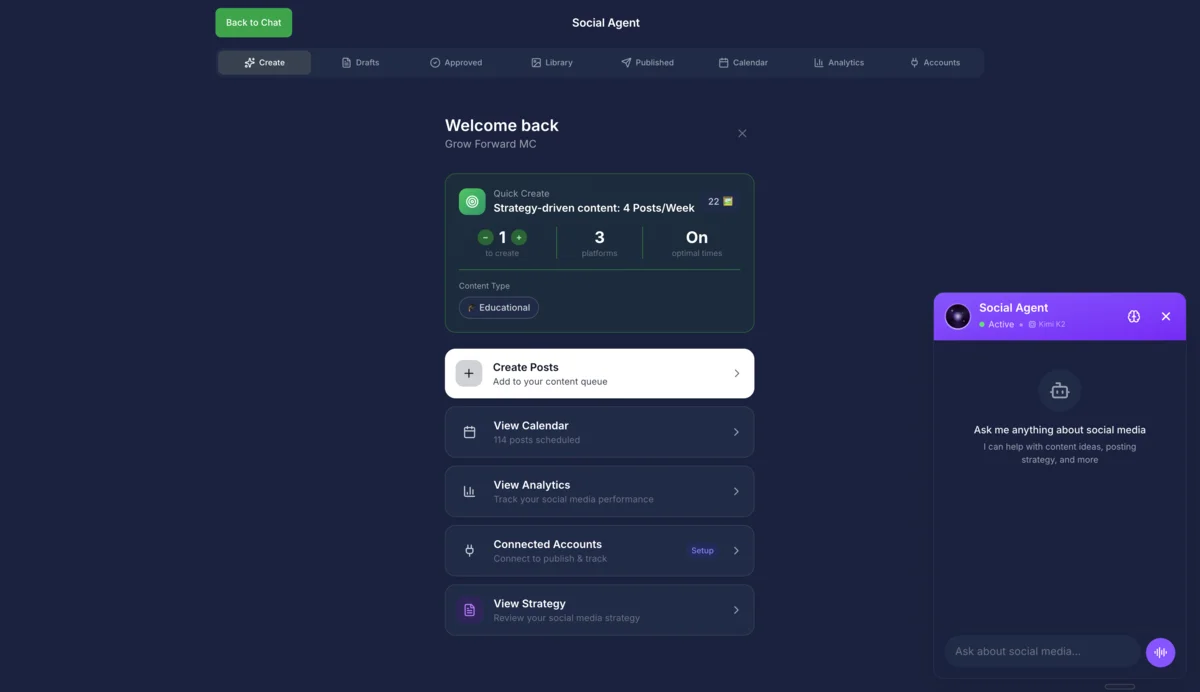Click the Setup badge on Connected Accounts
This screenshot has height=692, width=1200.
coord(702,551)
